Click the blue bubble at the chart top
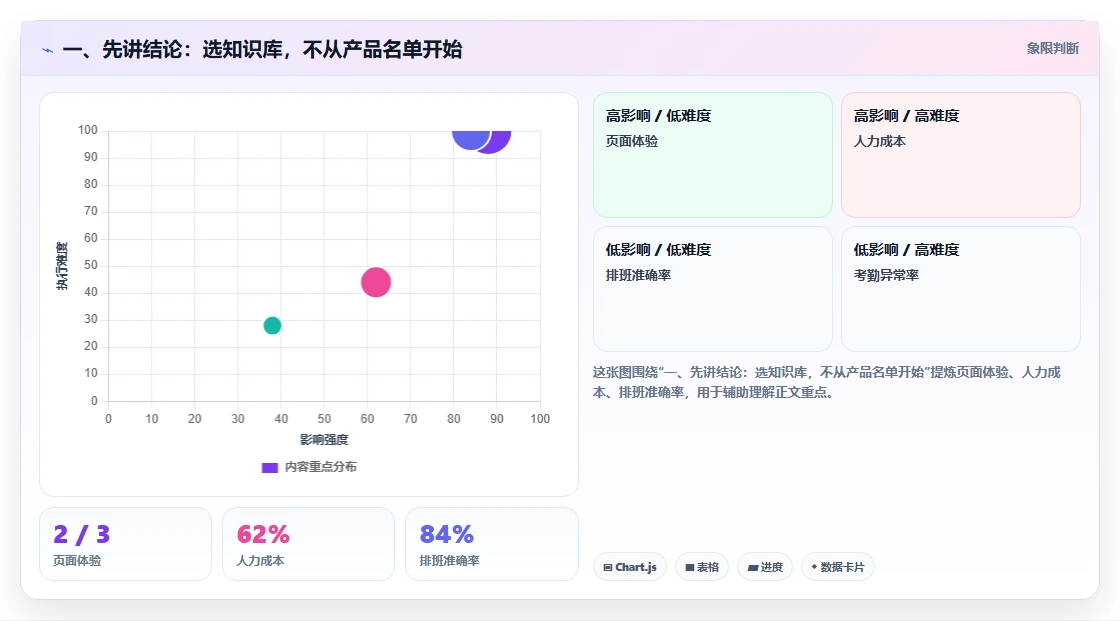1120x621 pixels. 470,139
